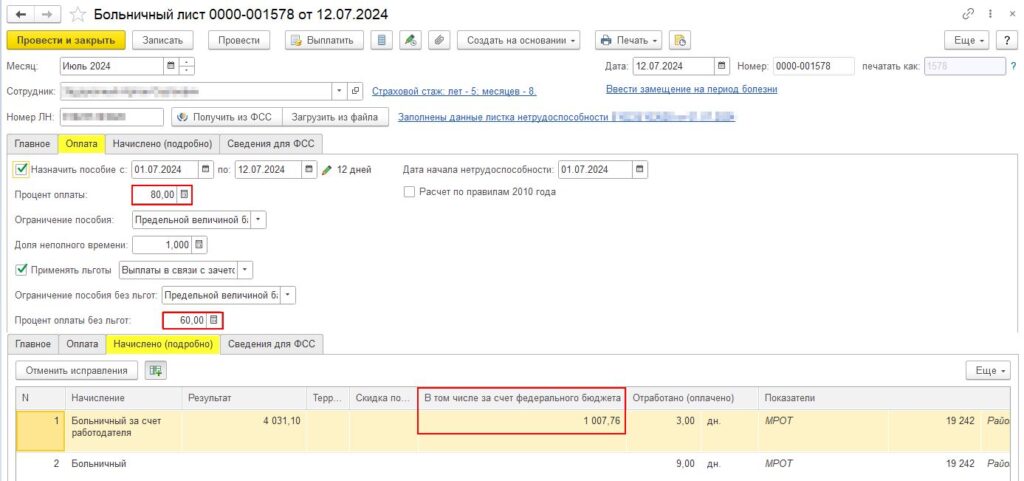Open the Печать dropdown
The height and width of the screenshot is (481, 1024).
coord(628,40)
